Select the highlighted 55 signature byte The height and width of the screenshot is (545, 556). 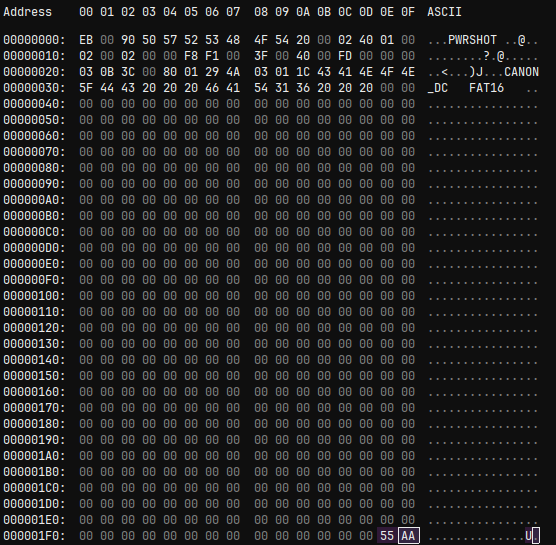tap(387, 535)
